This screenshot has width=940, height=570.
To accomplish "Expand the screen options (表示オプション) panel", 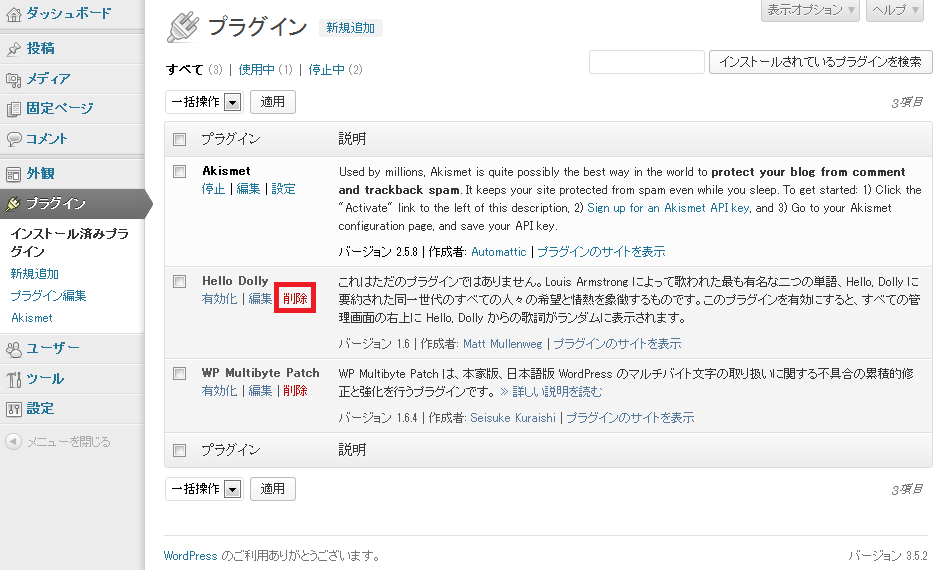I will [810, 10].
